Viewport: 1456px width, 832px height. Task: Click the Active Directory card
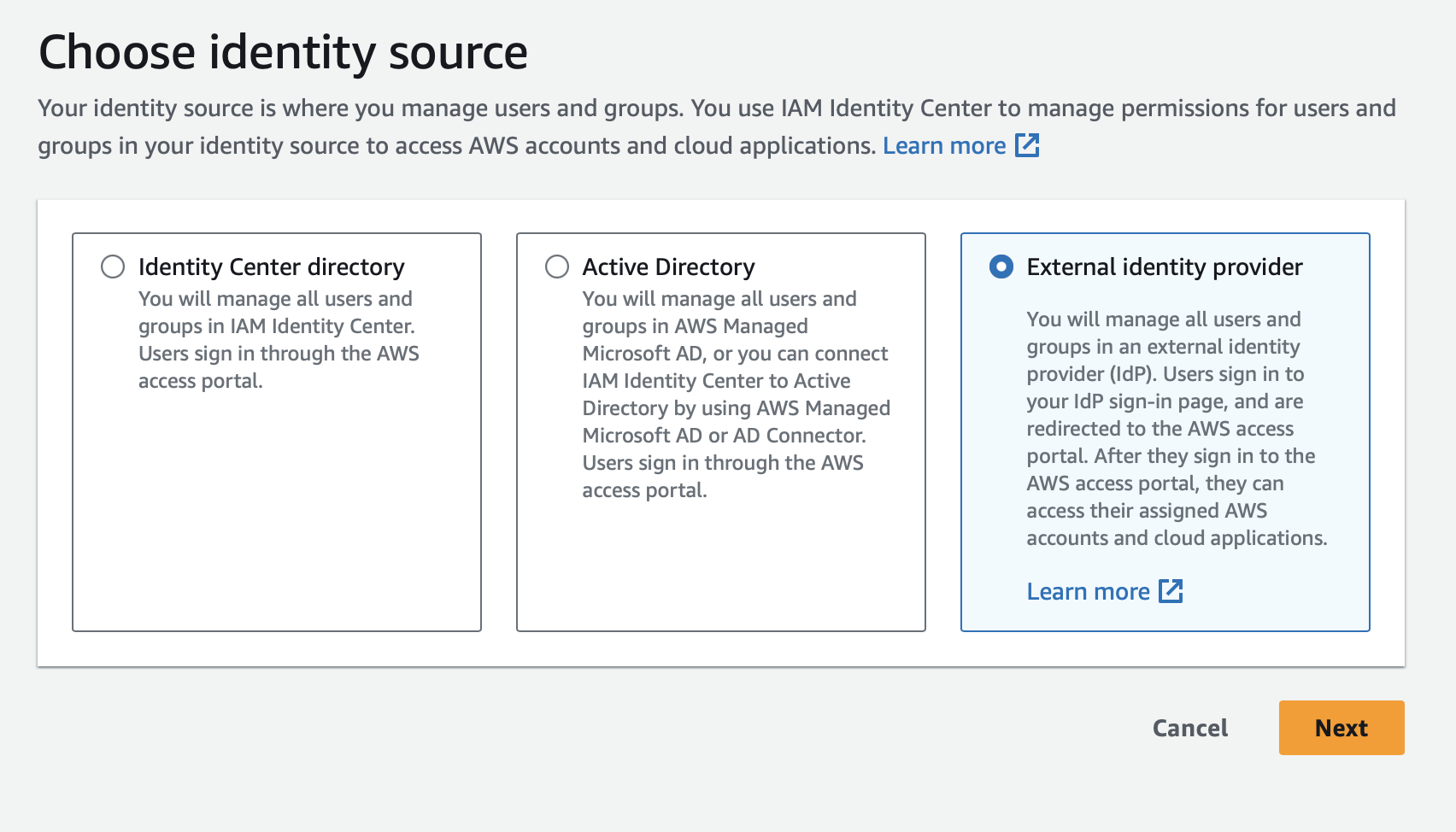[720, 431]
